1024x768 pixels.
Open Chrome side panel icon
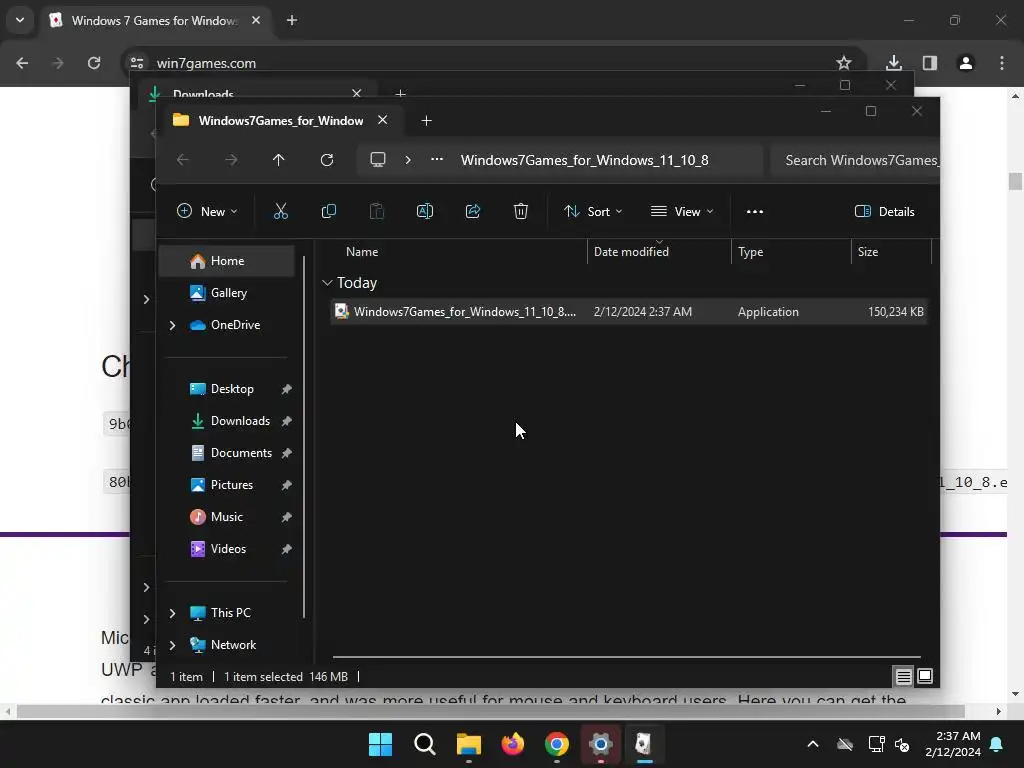pyautogui.click(x=930, y=63)
